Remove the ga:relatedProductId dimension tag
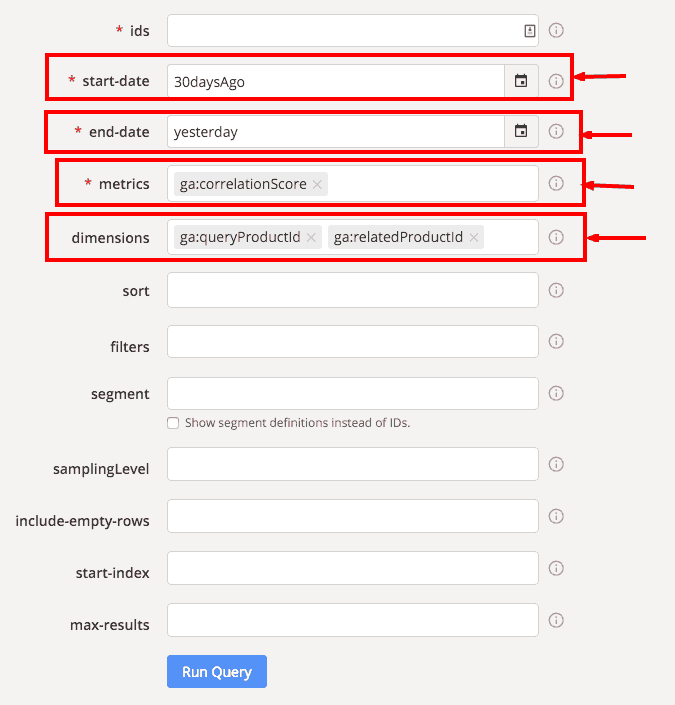 pos(474,237)
